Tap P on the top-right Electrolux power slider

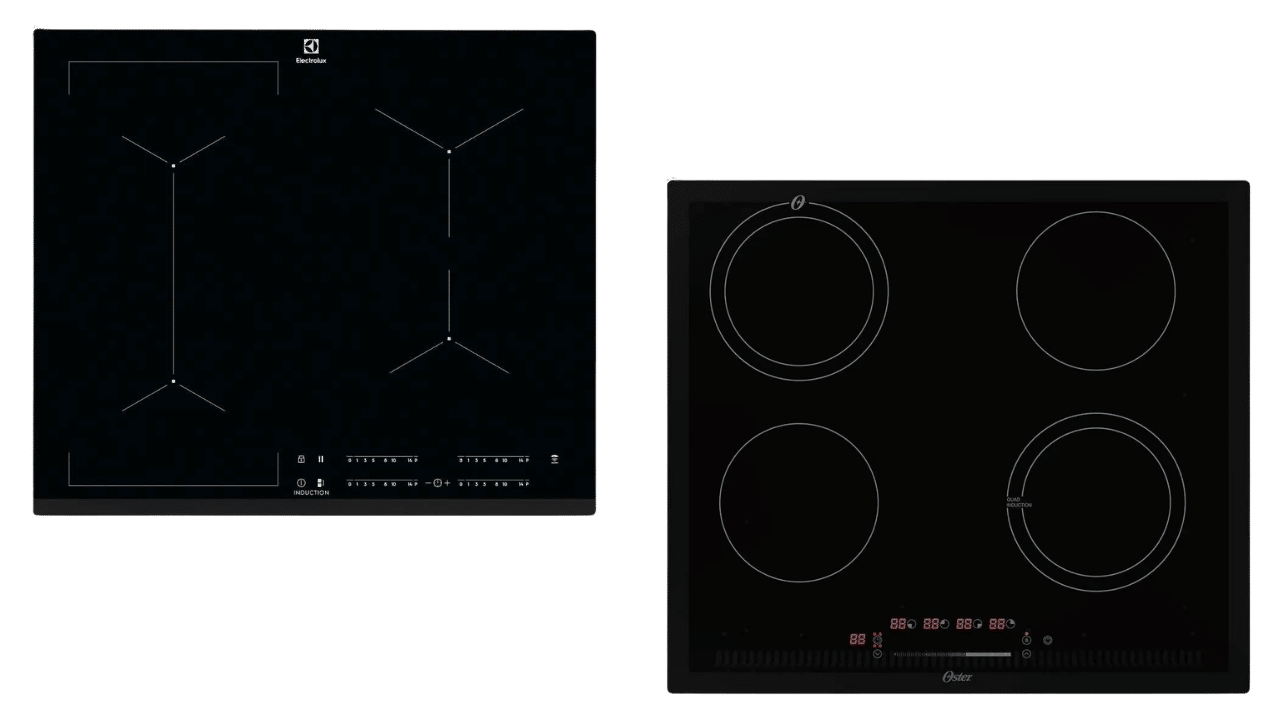tap(527, 460)
